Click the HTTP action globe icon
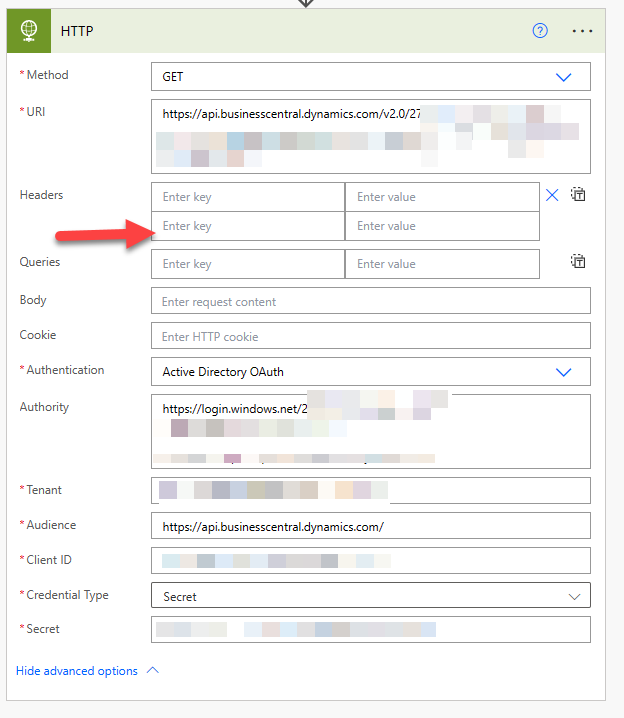 click(x=29, y=31)
